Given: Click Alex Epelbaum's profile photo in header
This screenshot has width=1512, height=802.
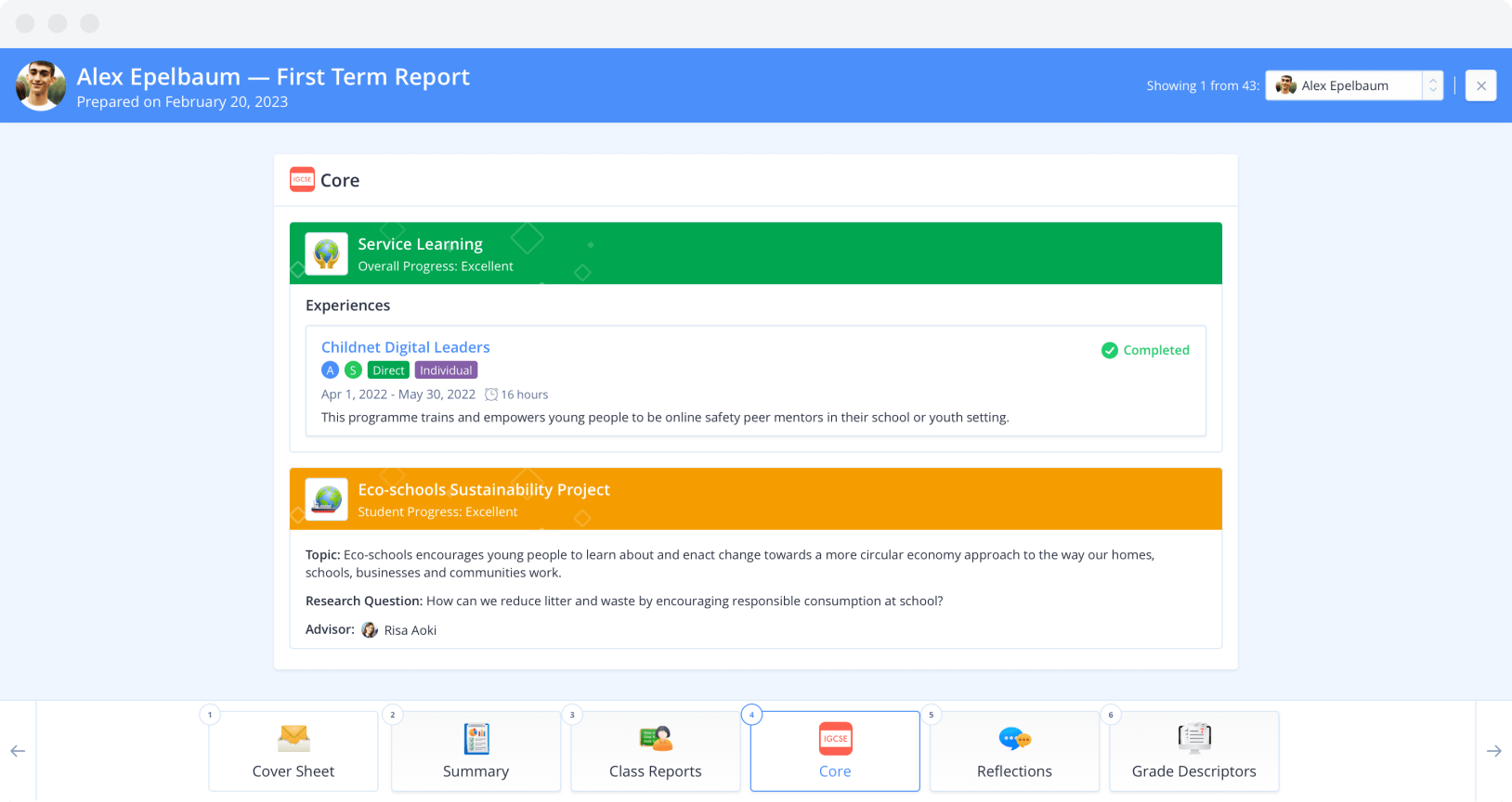Looking at the screenshot, I should click(x=41, y=86).
